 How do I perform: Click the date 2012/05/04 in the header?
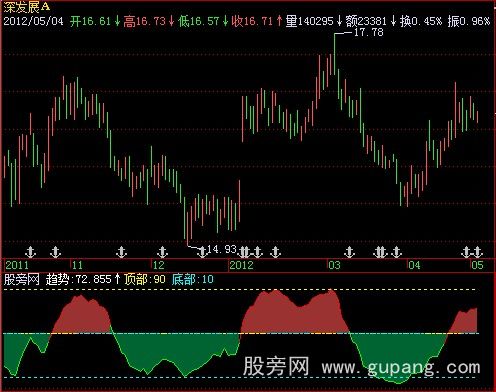[33, 21]
